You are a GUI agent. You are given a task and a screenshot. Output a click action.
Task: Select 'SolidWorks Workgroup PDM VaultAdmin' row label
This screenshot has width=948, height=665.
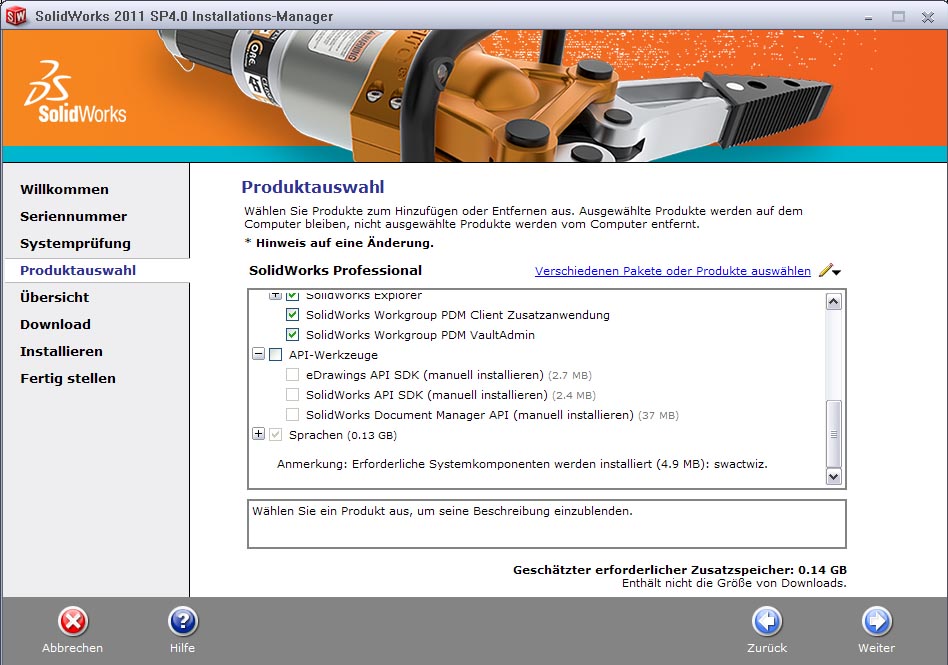420,335
